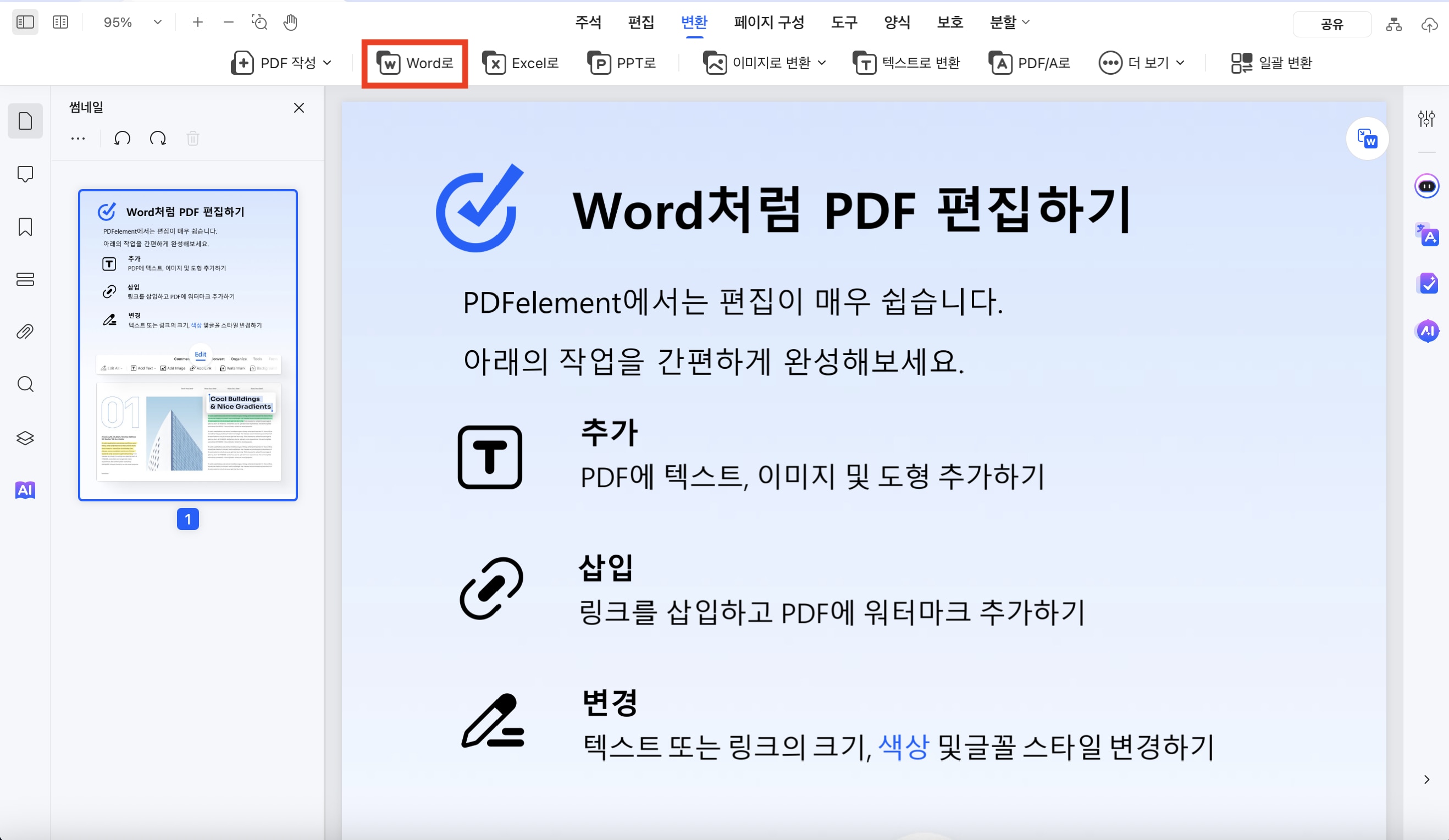Rotate page counterclockwise in thumbnail panel
Screen dimensions: 1449x840
(122, 139)
